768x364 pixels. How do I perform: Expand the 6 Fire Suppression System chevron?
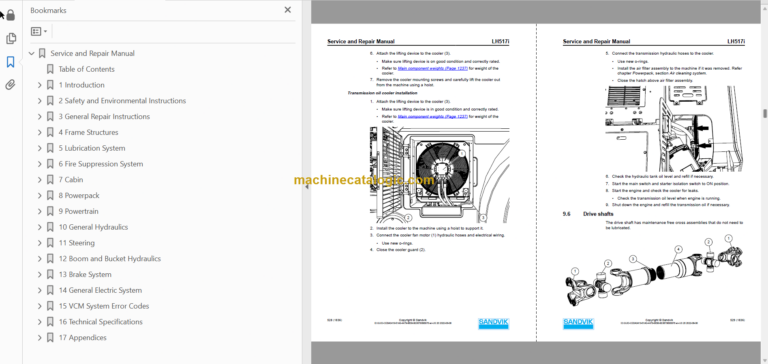point(40,164)
